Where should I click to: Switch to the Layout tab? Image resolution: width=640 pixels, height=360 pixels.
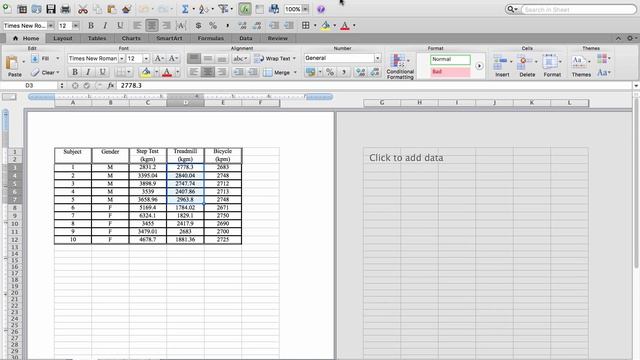(x=62, y=38)
